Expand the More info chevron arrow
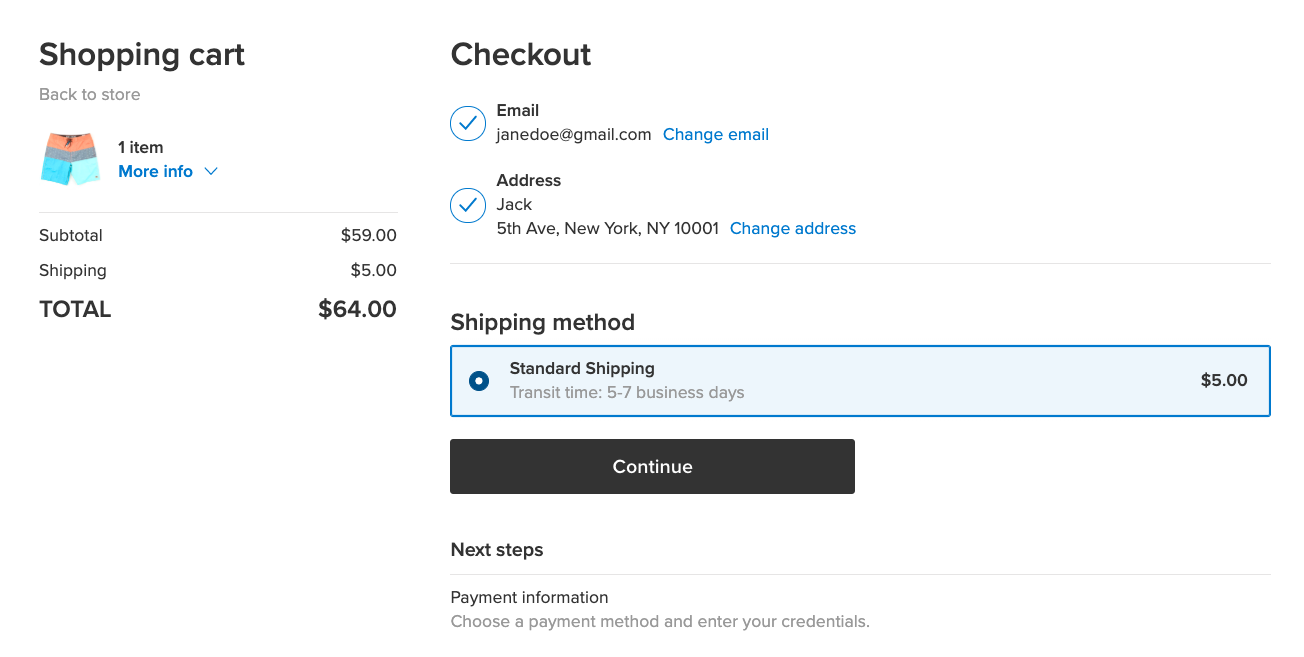Image resolution: width=1304 pixels, height=657 pixels. click(211, 171)
